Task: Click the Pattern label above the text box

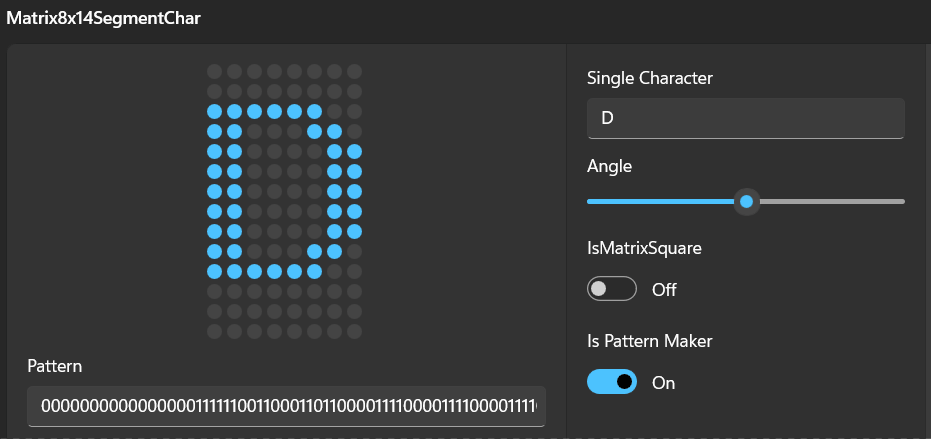Action: tap(55, 367)
